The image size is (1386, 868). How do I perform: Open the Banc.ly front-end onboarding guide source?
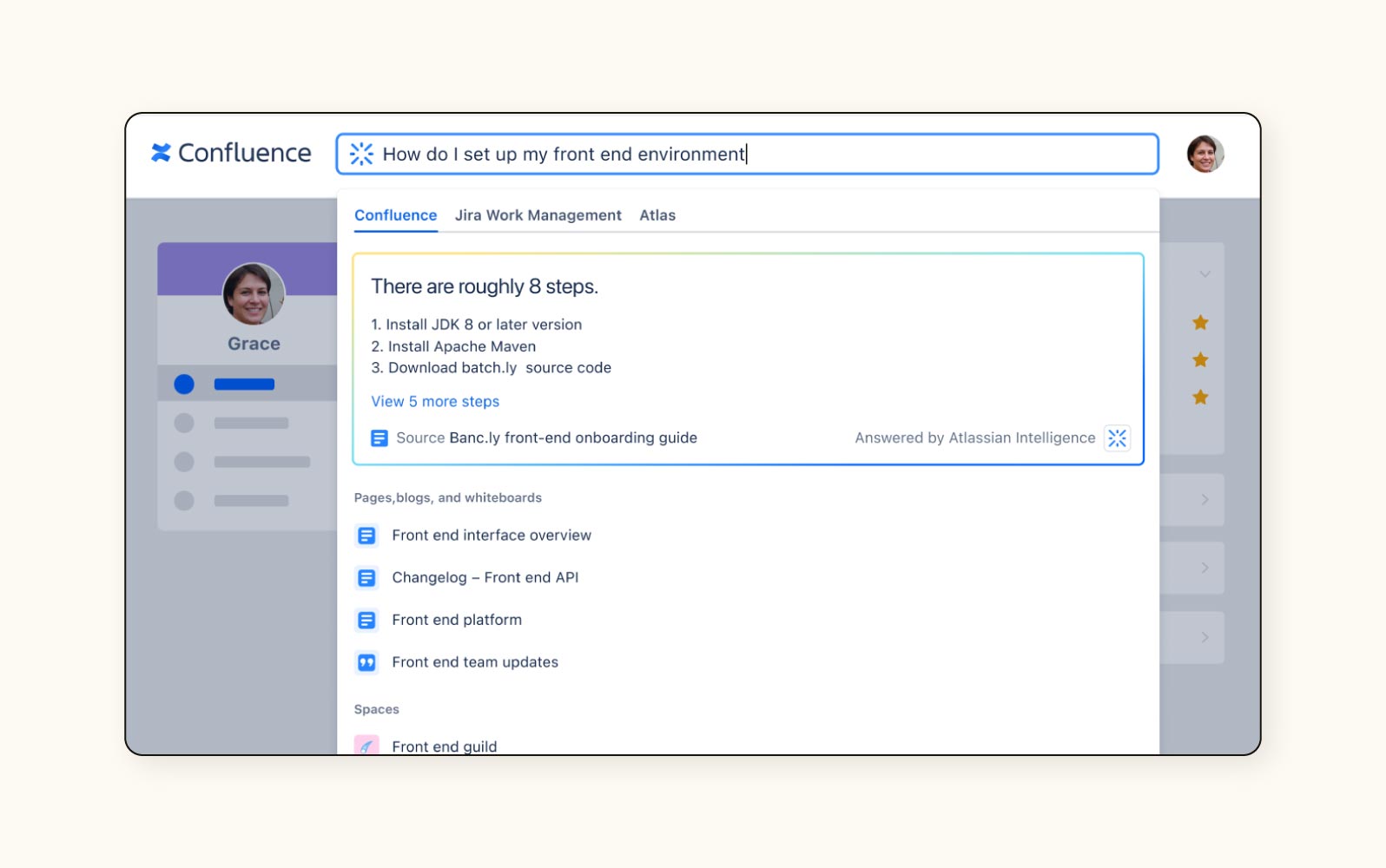573,437
